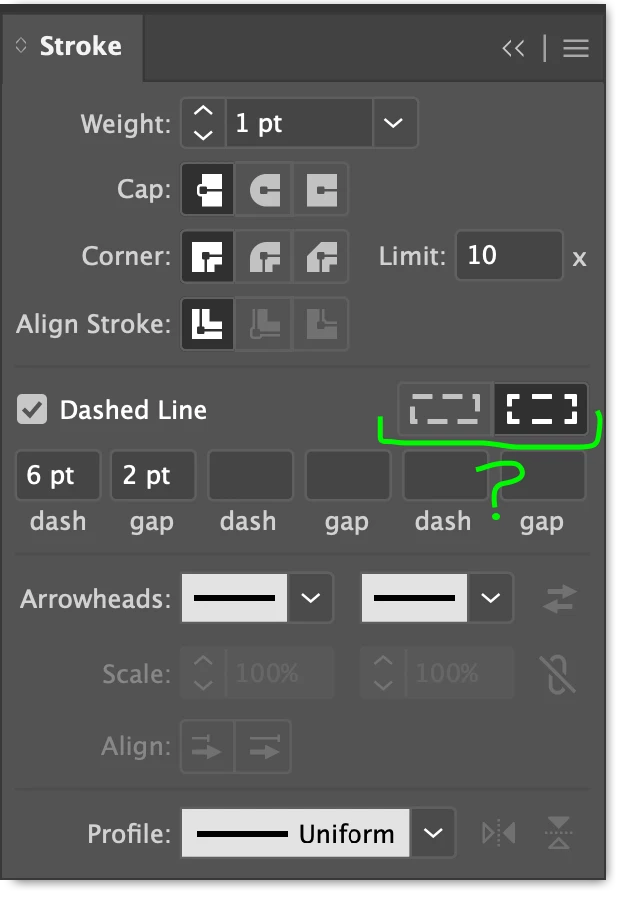Select the Miter Join corner icon
The width and height of the screenshot is (618, 900).
(208, 257)
